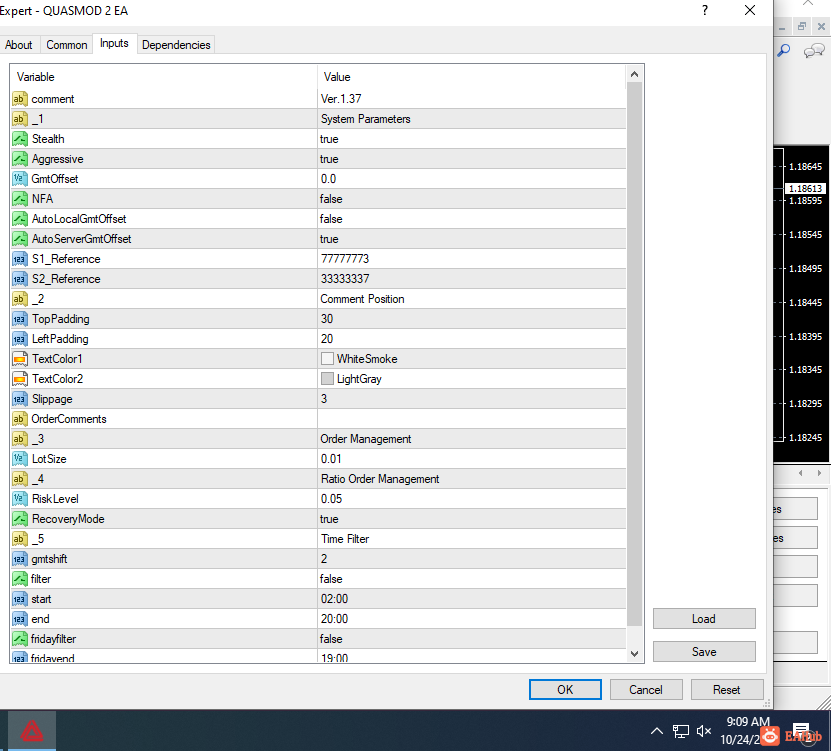Click the integer icon beside TopPadding
The height and width of the screenshot is (751, 831).
(20, 319)
